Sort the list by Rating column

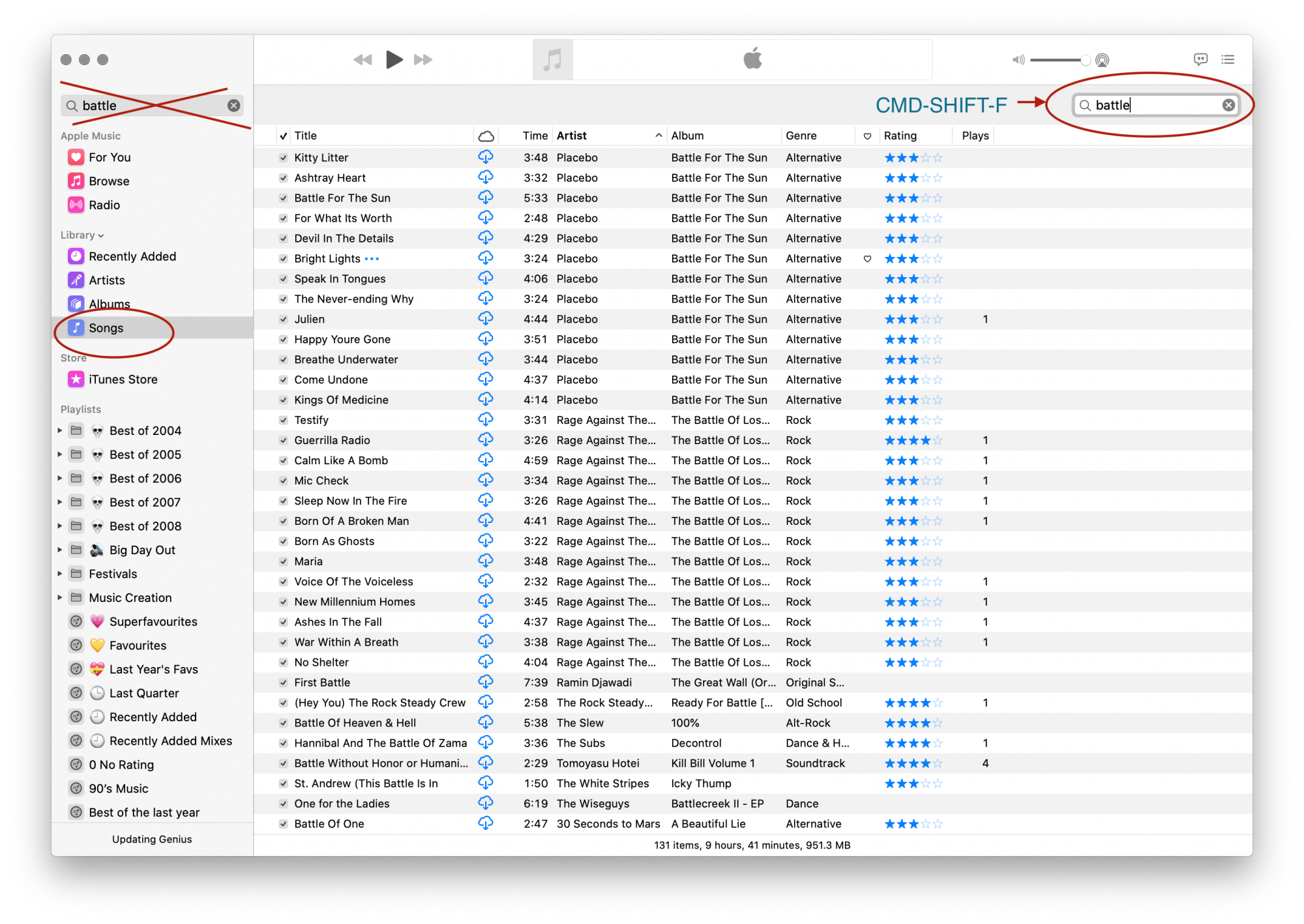(x=900, y=136)
